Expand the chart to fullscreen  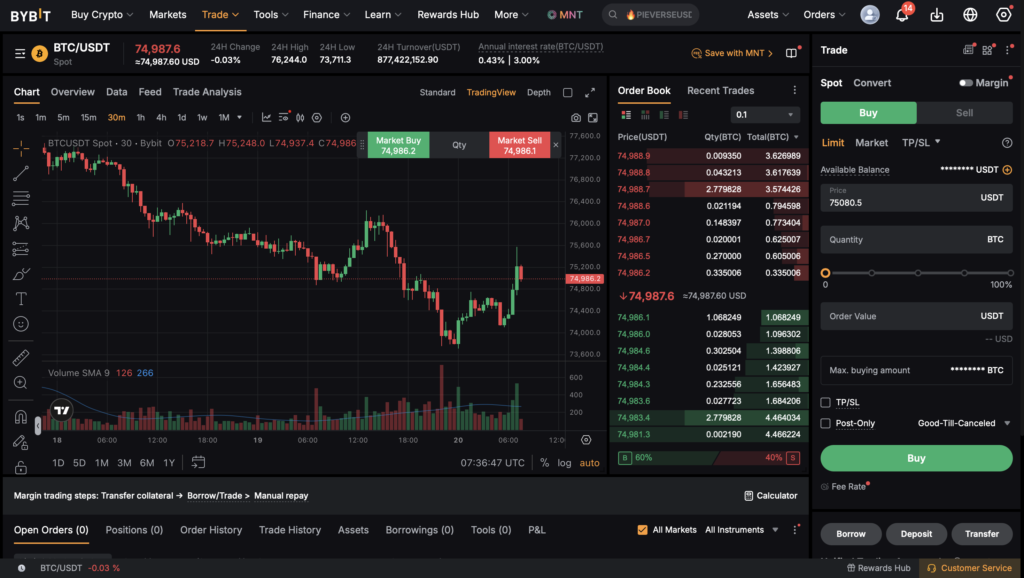[590, 92]
